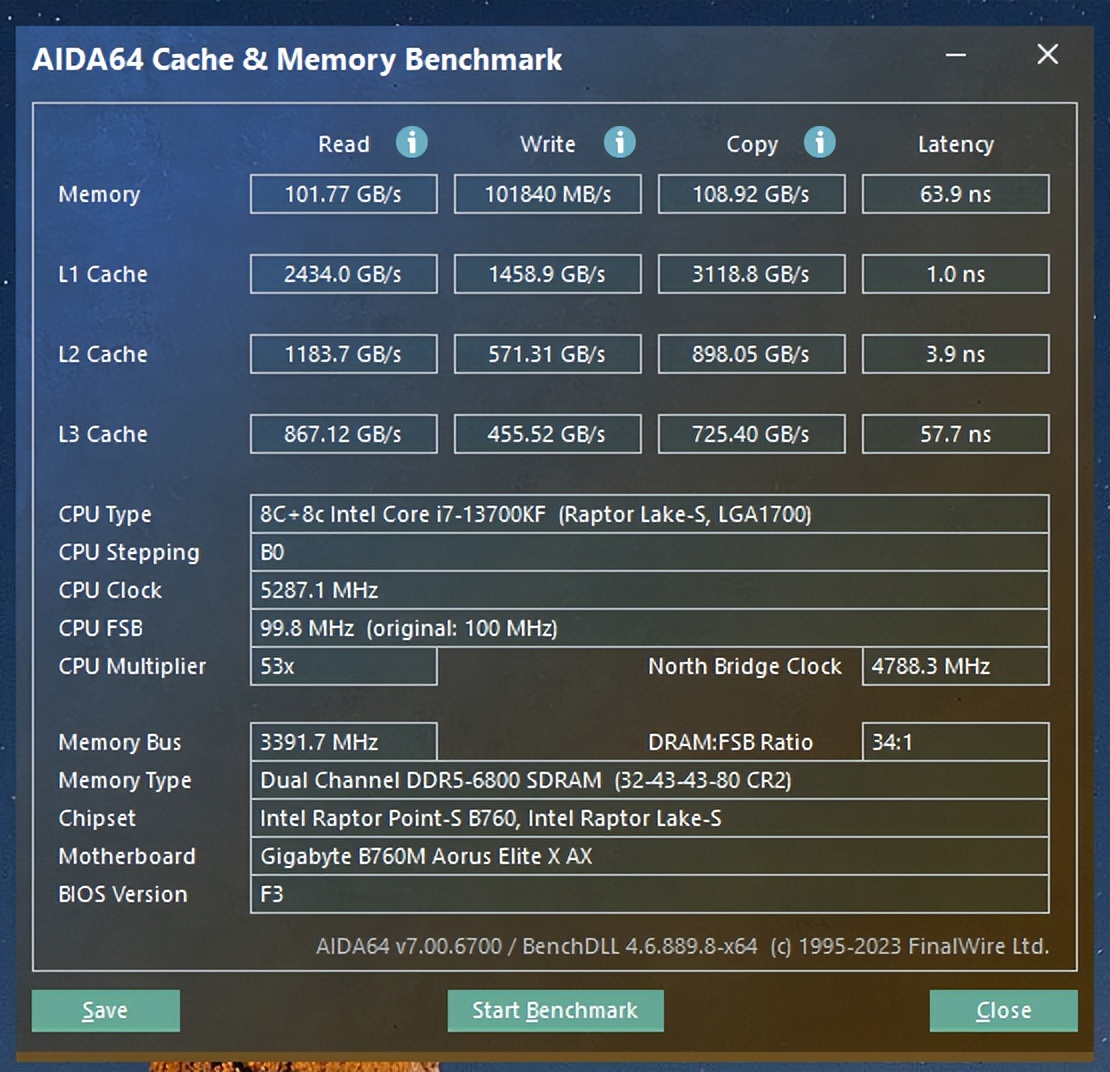
Task: Click the BIOS Version label
Action: click(x=122, y=895)
